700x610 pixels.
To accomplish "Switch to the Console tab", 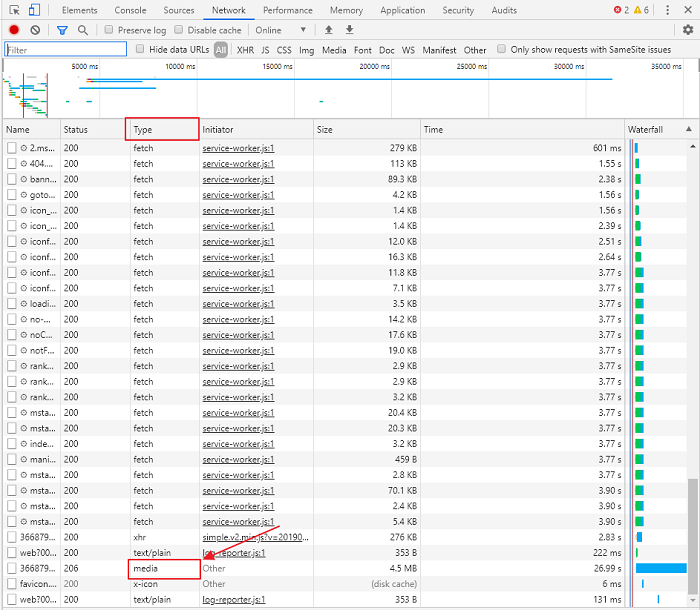I will [130, 10].
